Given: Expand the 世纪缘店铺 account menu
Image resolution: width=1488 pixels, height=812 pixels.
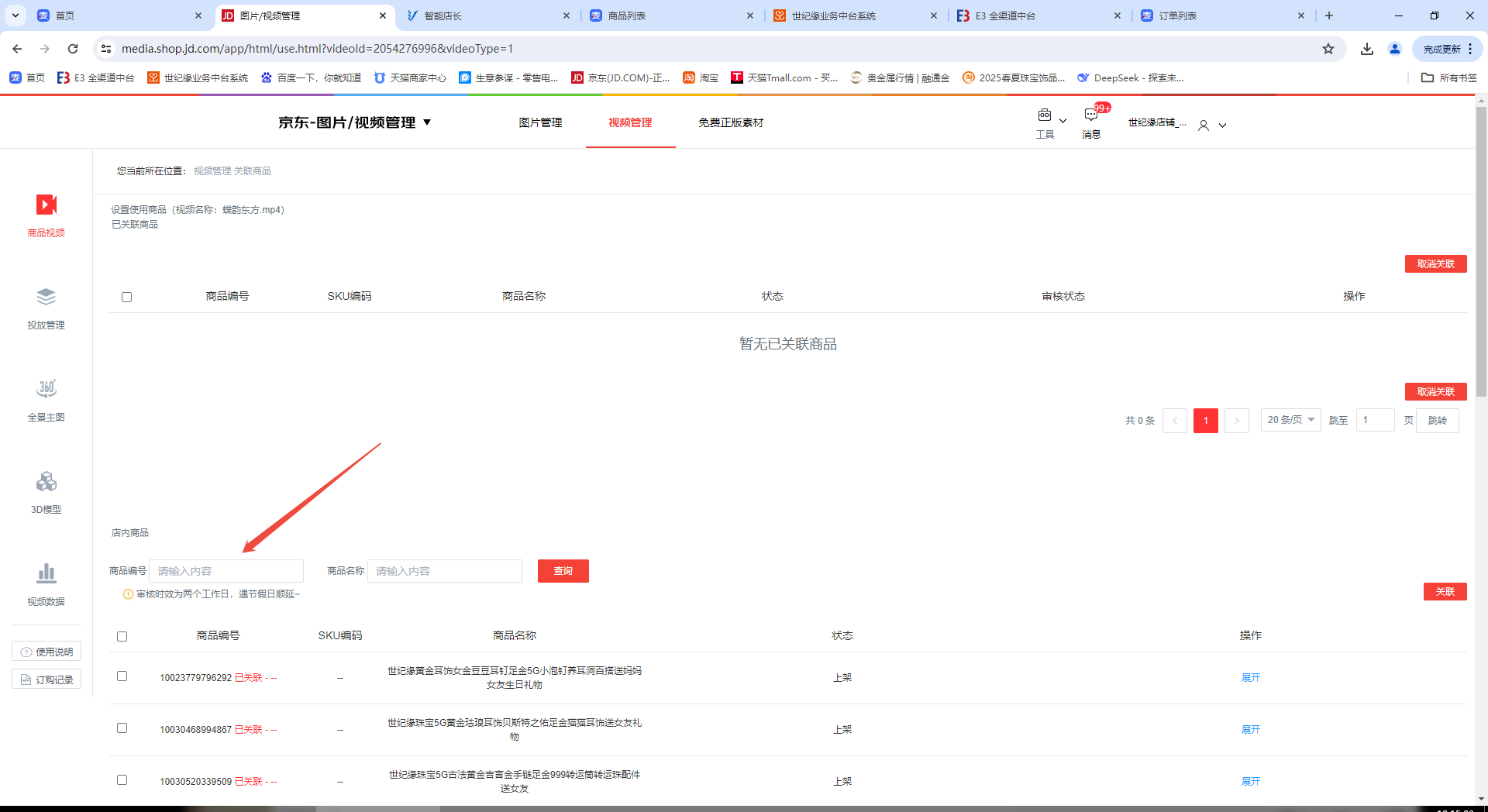Looking at the screenshot, I should (x=1222, y=126).
